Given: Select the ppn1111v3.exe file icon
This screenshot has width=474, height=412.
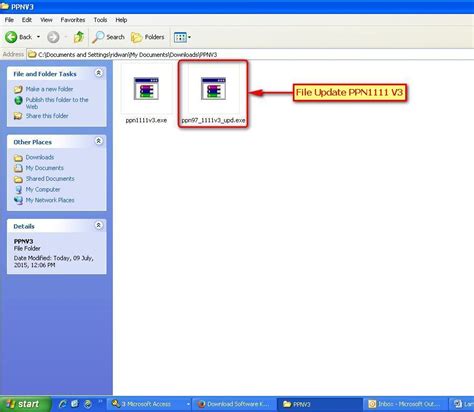Looking at the screenshot, I should (146, 89).
